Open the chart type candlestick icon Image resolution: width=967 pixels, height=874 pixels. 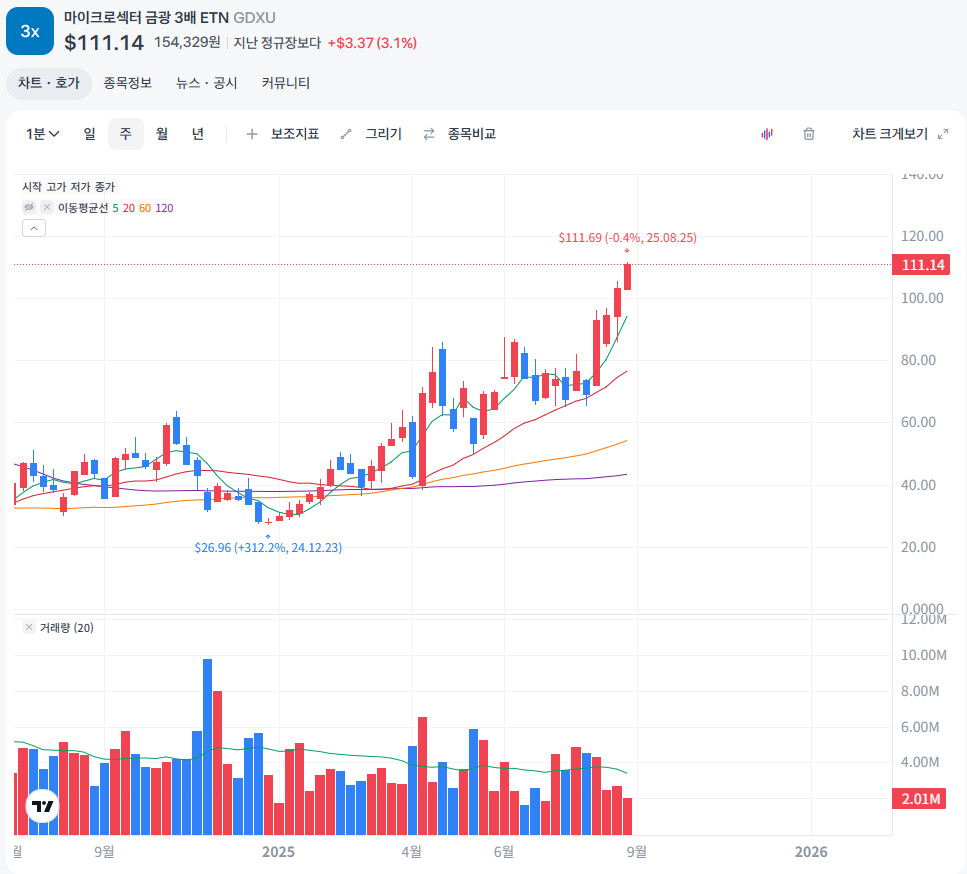pos(767,134)
